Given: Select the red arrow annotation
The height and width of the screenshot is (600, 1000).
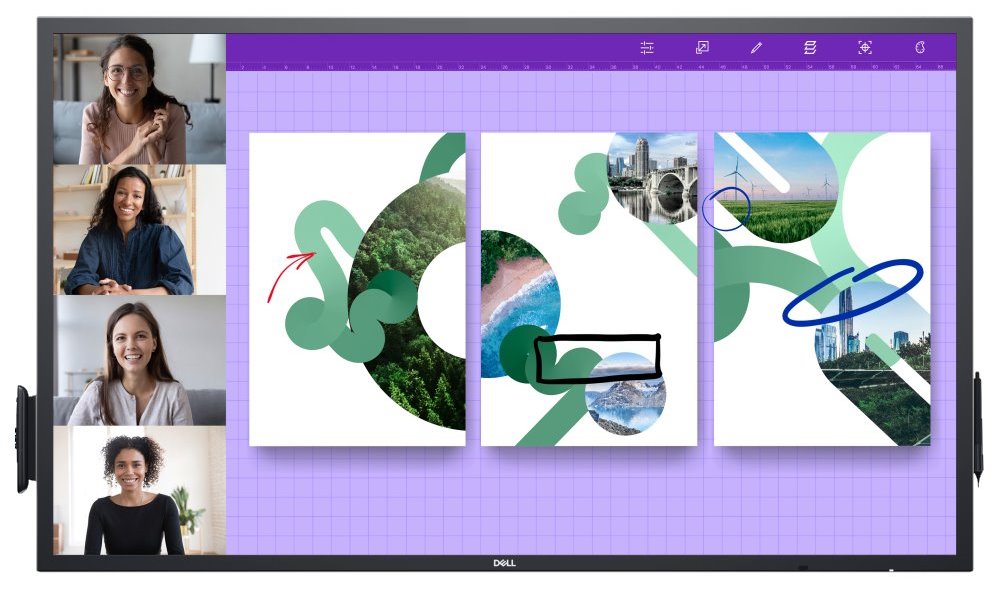Looking at the screenshot, I should pyautogui.click(x=288, y=274).
